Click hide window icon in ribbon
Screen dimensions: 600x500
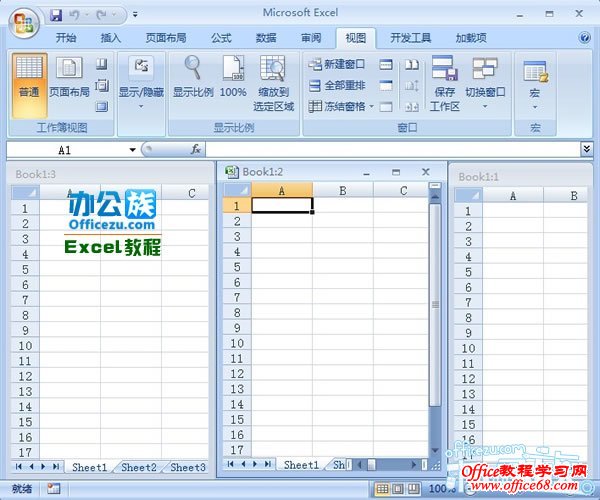click(x=386, y=85)
